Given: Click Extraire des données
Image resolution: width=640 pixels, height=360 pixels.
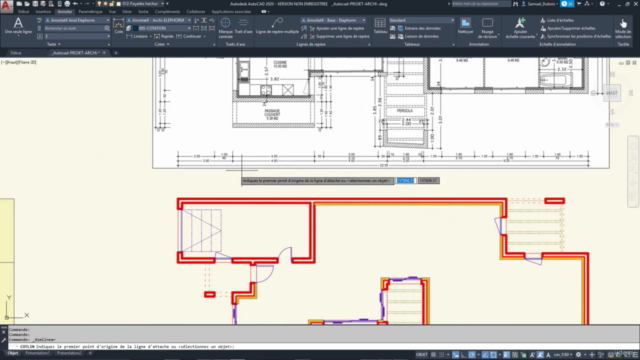Looking at the screenshot, I should point(419,28).
